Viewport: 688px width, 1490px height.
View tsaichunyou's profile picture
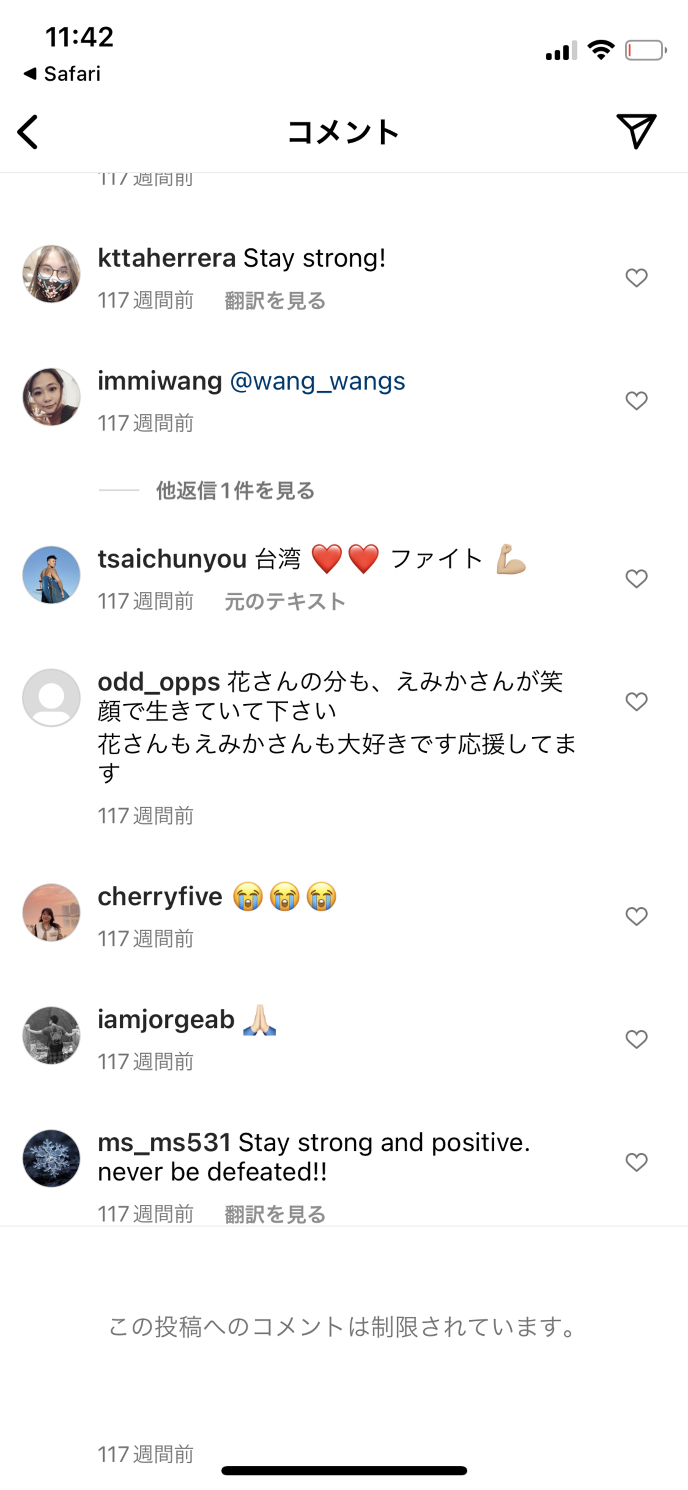click(x=51, y=575)
